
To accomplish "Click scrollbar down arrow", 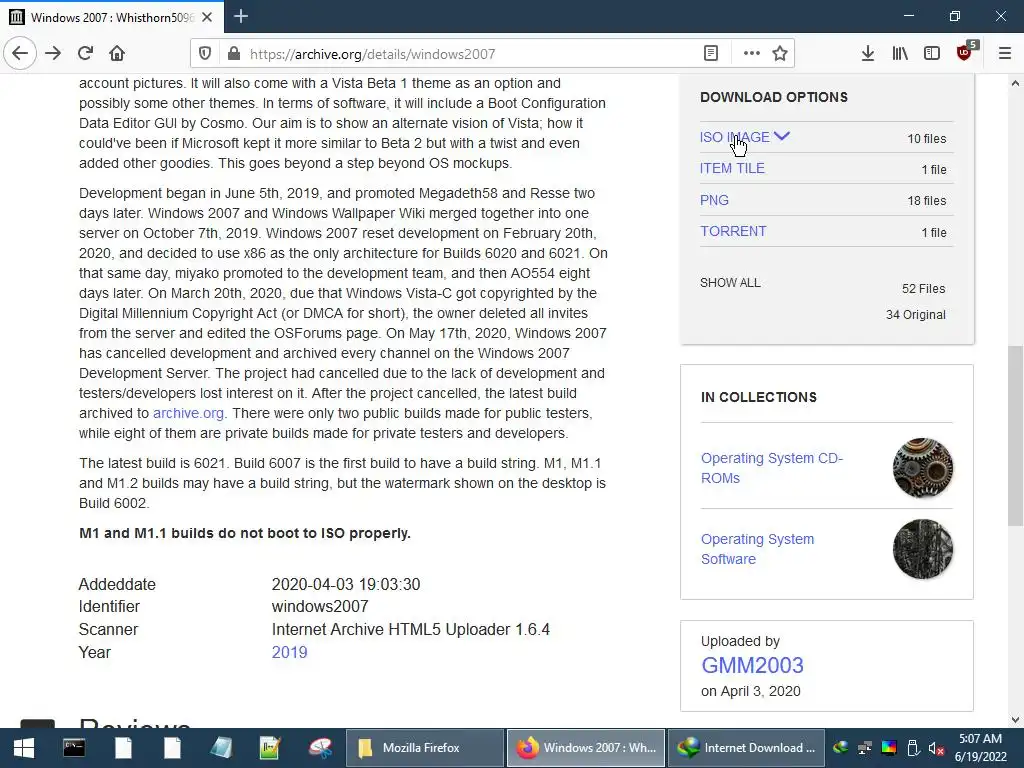I will 1015,720.
